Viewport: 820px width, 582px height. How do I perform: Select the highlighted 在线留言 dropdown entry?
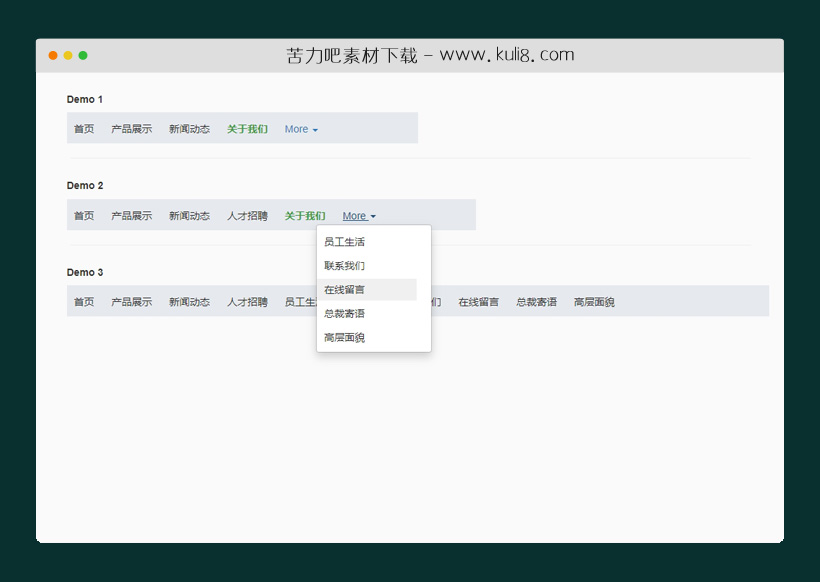point(343,289)
